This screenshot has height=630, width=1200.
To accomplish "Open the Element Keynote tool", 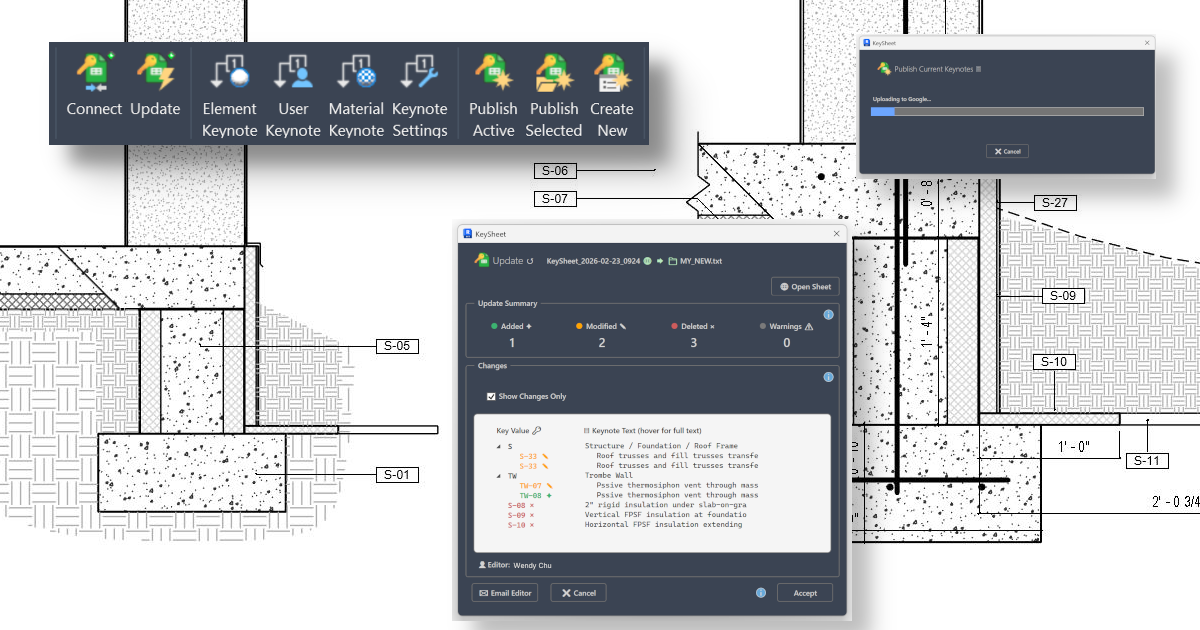I will 229,73.
